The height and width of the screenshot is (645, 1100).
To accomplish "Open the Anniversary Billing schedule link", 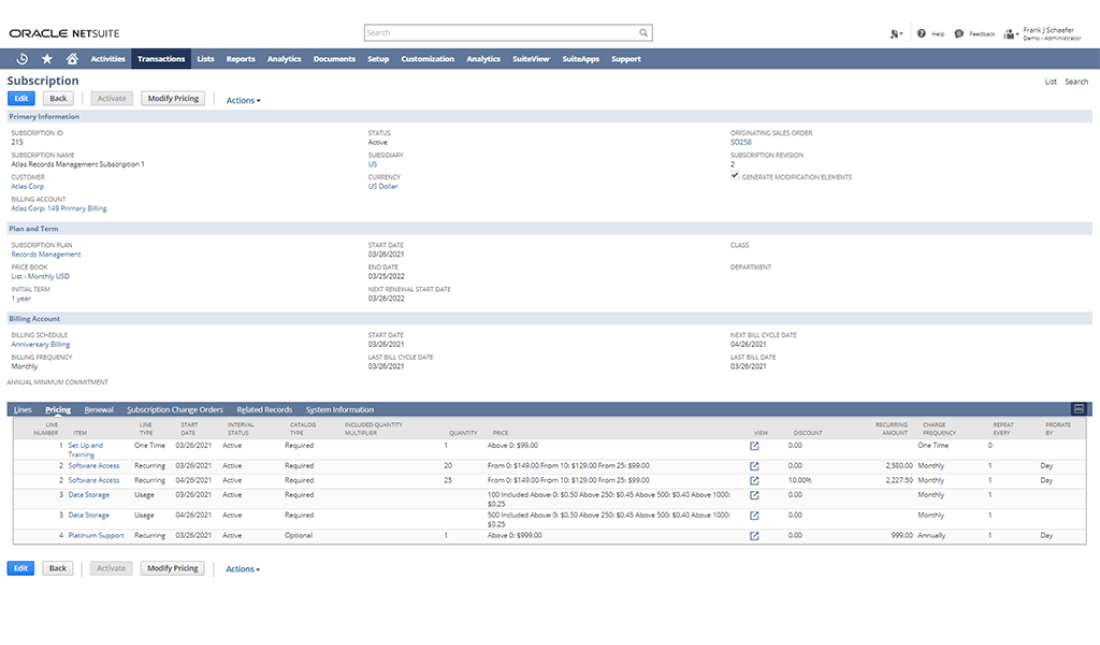I will 41,345.
